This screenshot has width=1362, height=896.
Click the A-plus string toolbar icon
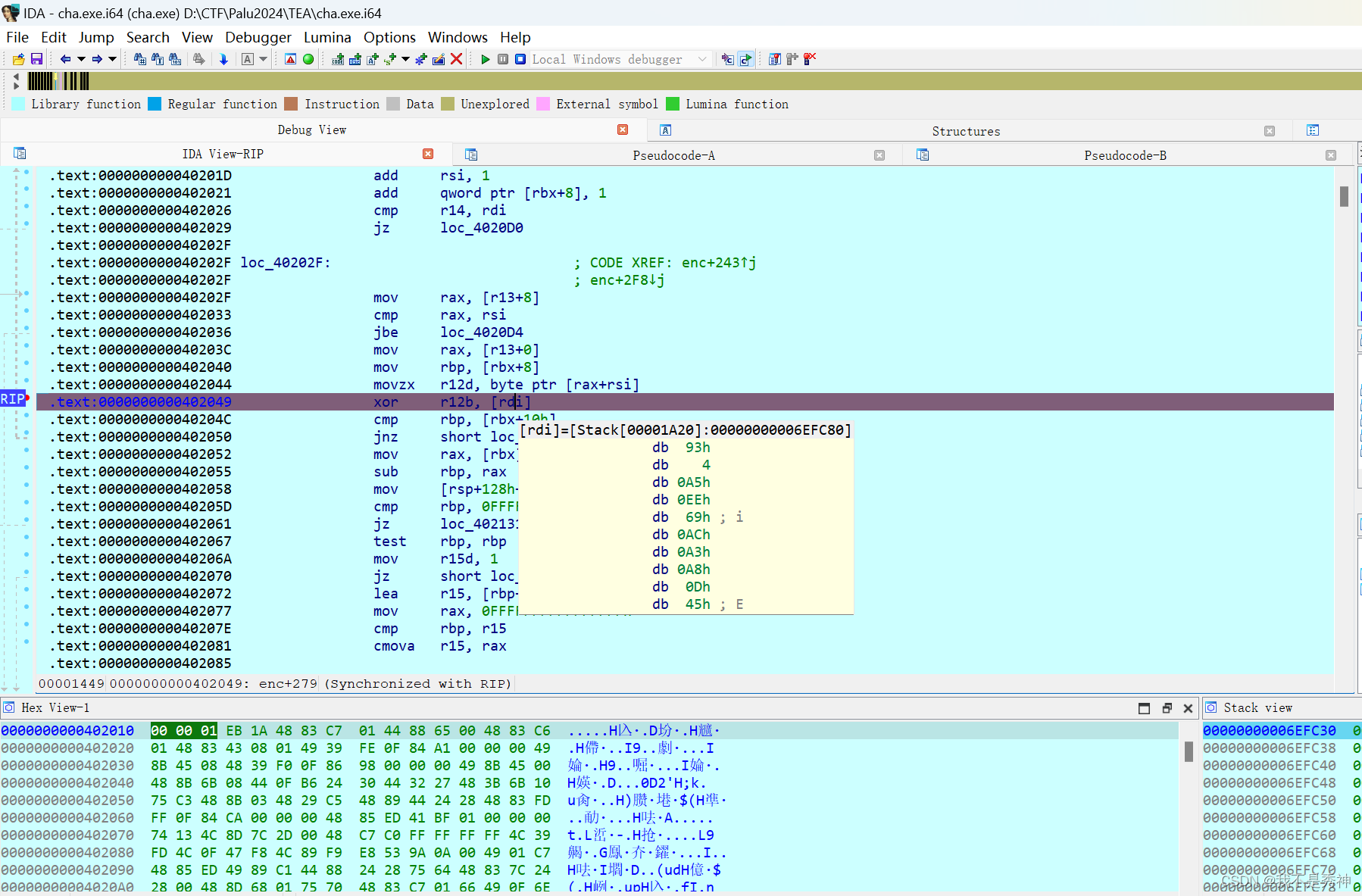tap(372, 59)
